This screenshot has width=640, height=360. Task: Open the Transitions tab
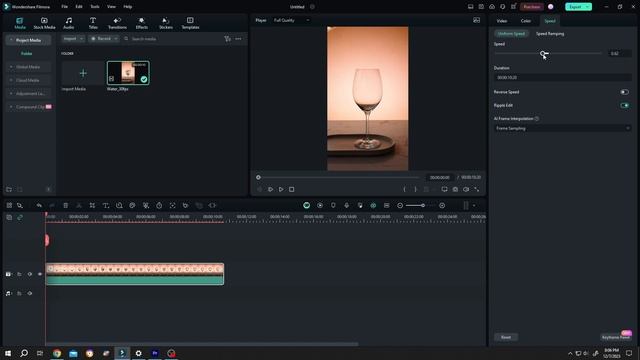click(x=117, y=23)
